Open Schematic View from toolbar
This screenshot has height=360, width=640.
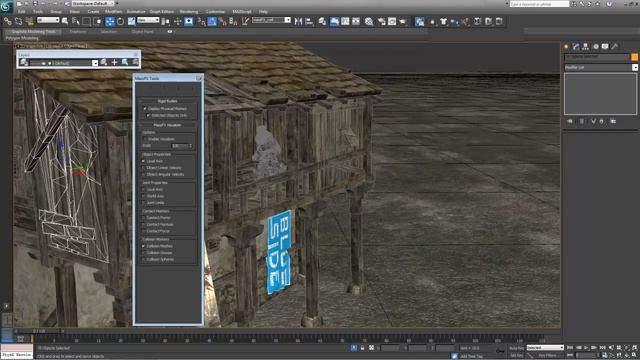[x=356, y=21]
